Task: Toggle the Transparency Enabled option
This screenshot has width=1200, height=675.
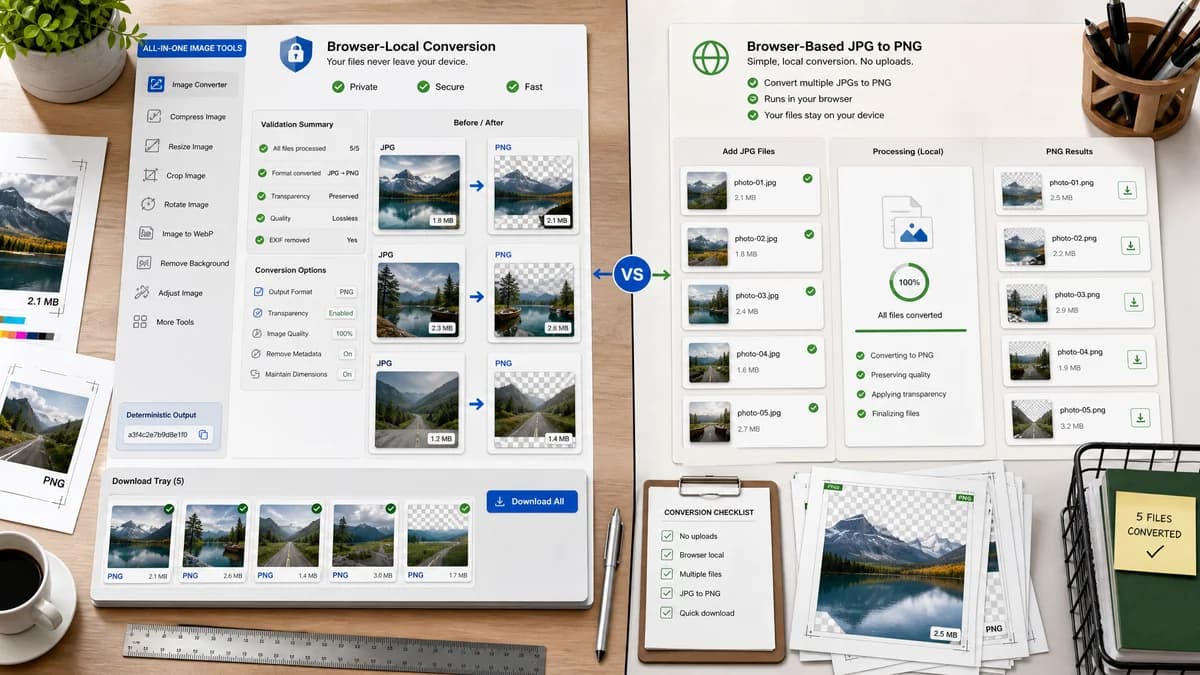Action: 342,313
